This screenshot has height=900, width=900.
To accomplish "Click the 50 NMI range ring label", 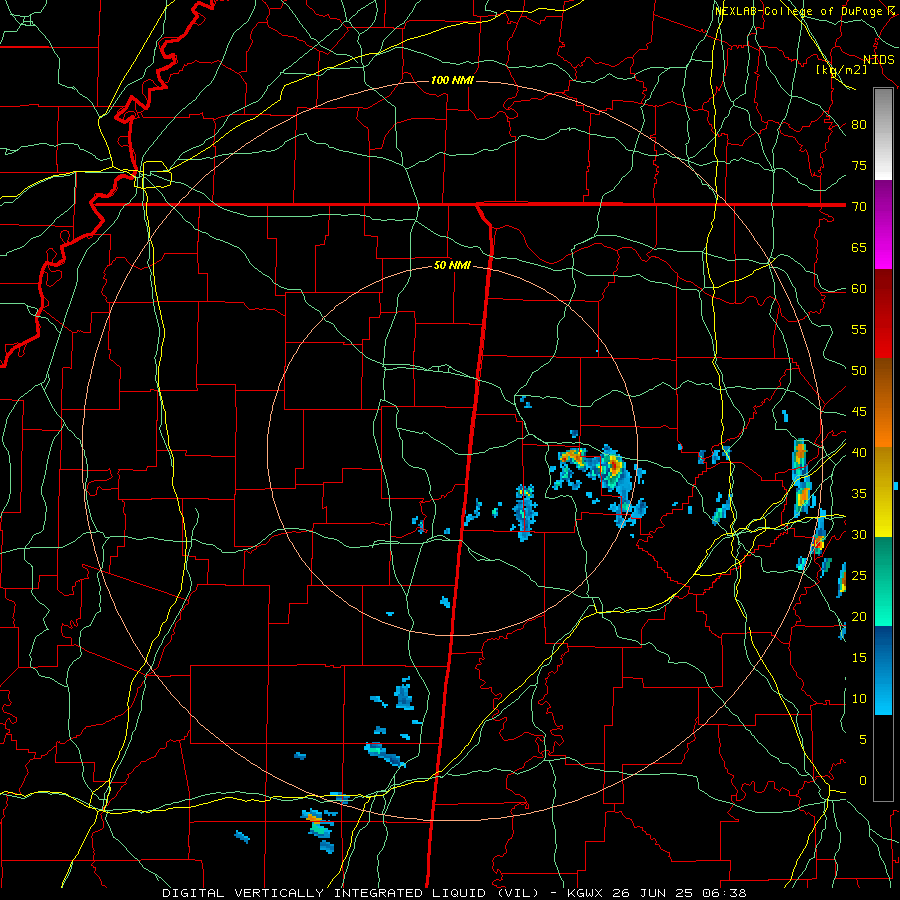I will point(452,265).
